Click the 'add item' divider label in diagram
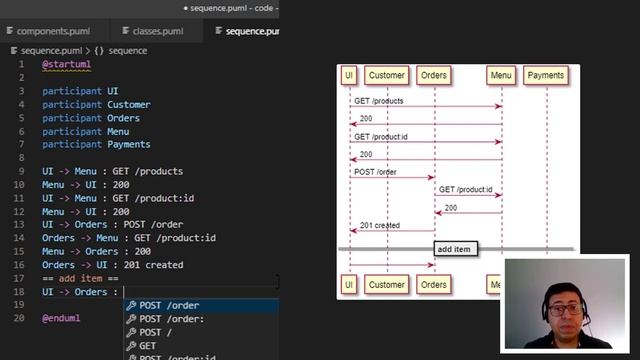Viewport: 640px width, 360px height. coord(455,249)
